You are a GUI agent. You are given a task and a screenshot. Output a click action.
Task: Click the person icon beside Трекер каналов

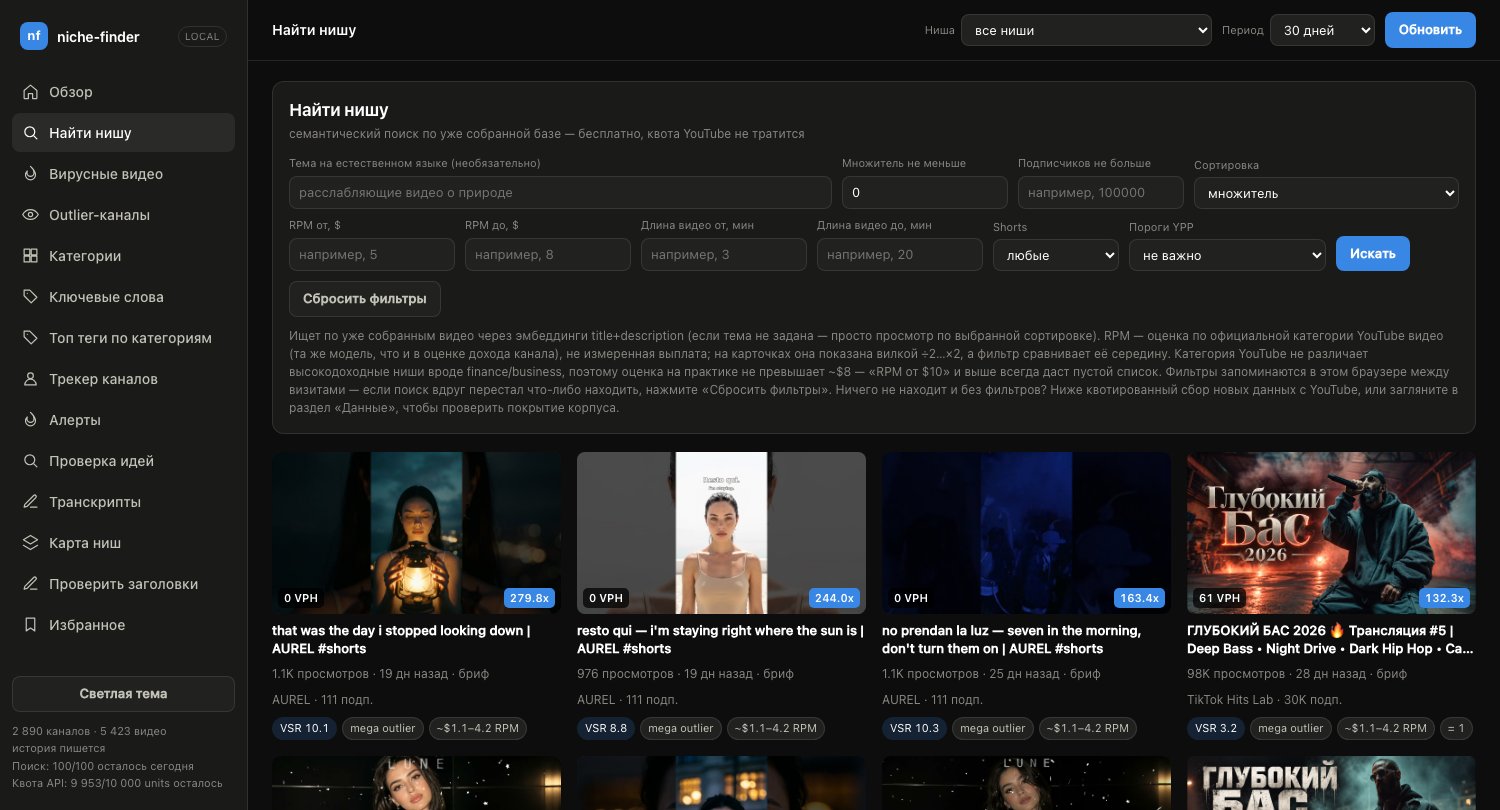30,379
